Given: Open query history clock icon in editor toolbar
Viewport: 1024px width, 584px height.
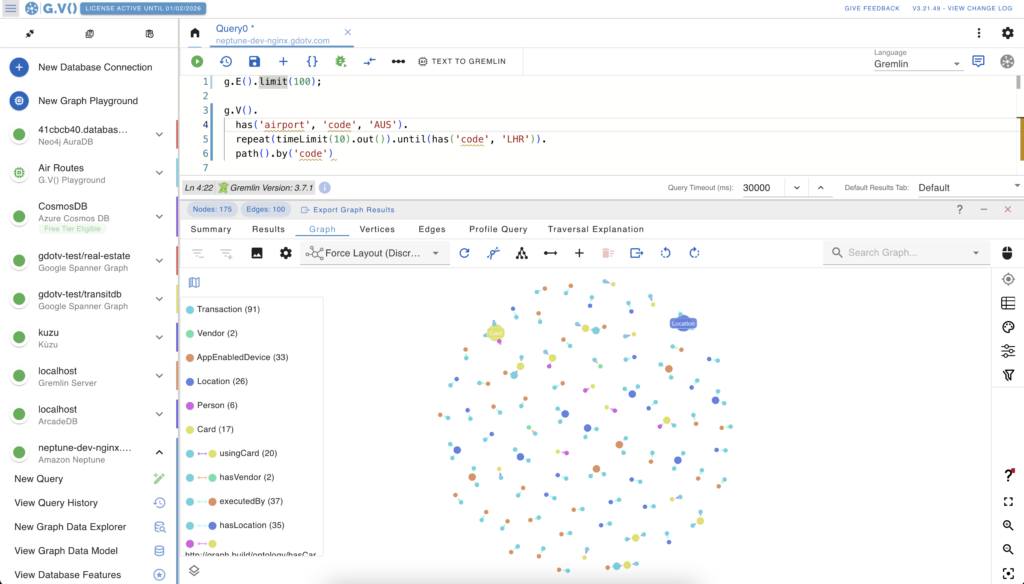Looking at the screenshot, I should 226,61.
